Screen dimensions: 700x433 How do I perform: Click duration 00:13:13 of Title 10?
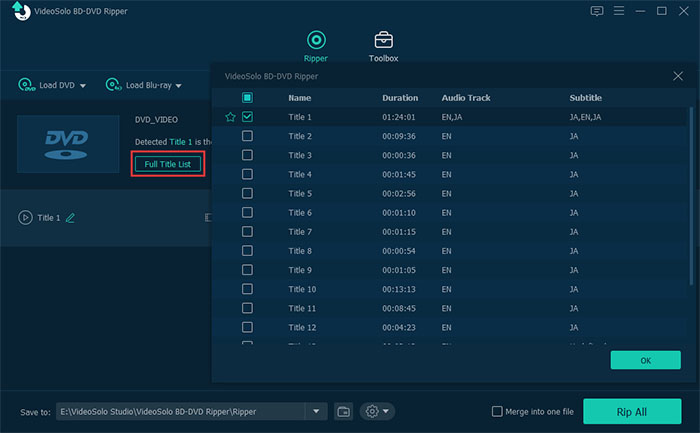399,289
